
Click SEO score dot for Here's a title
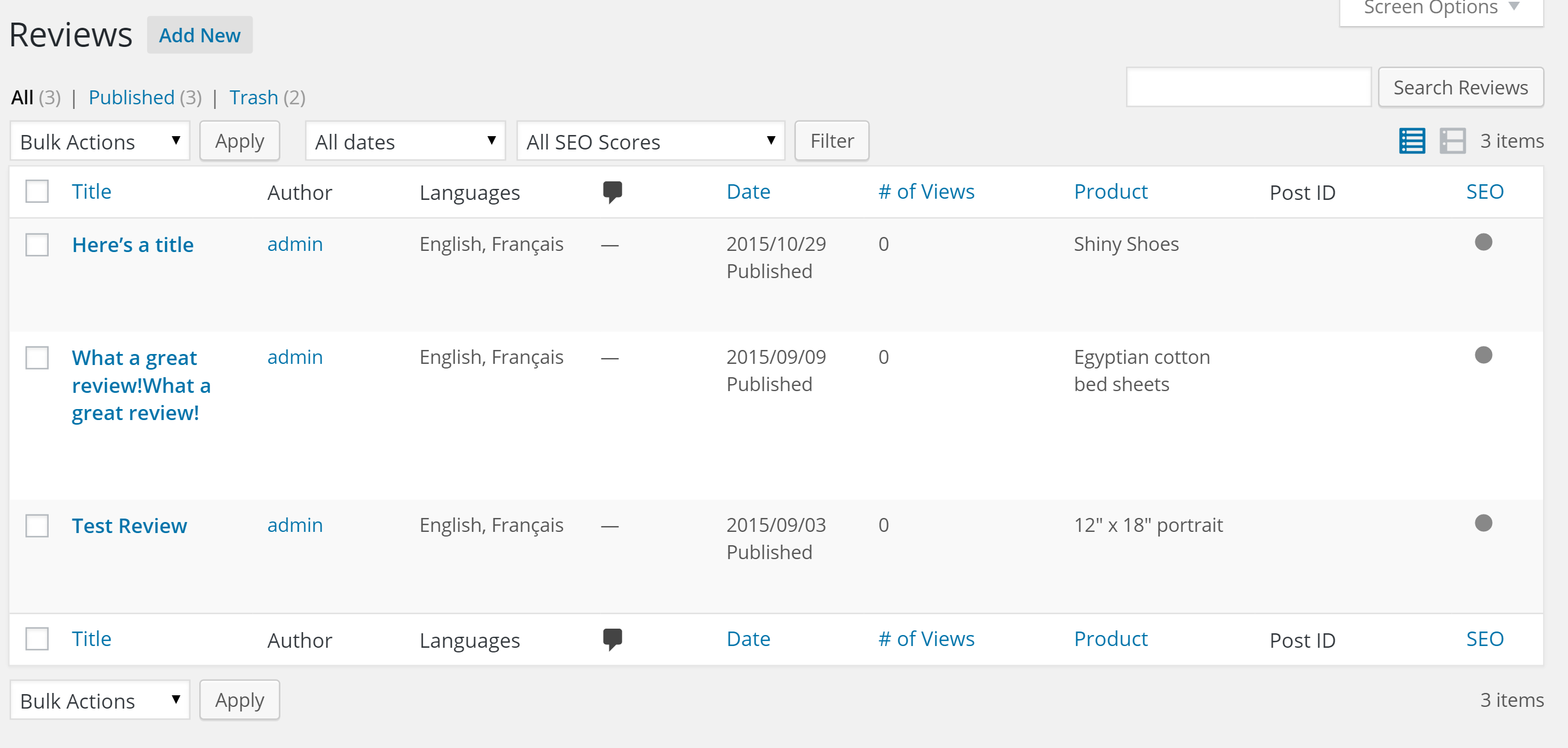tap(1483, 242)
